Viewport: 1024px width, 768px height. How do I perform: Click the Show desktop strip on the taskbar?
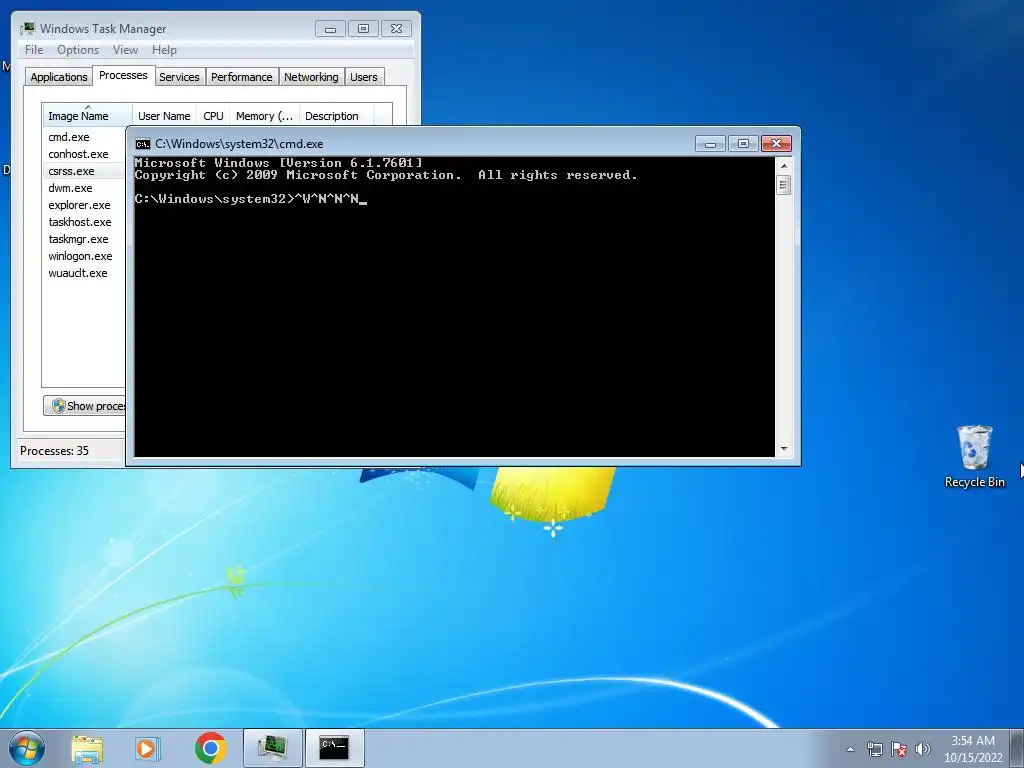click(1017, 748)
